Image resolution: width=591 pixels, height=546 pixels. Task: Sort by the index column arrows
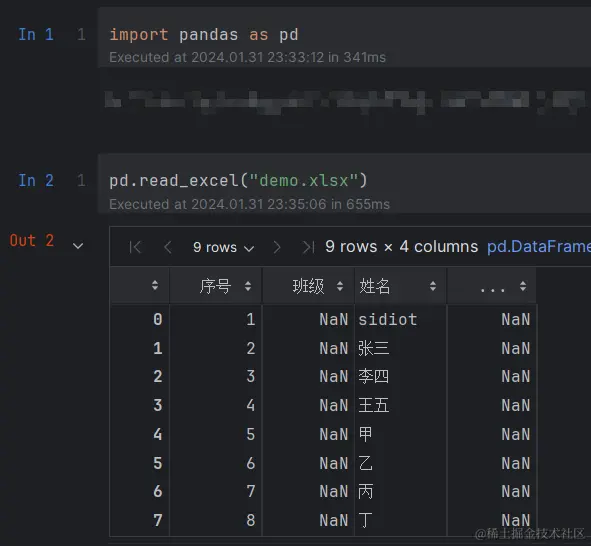[155, 285]
